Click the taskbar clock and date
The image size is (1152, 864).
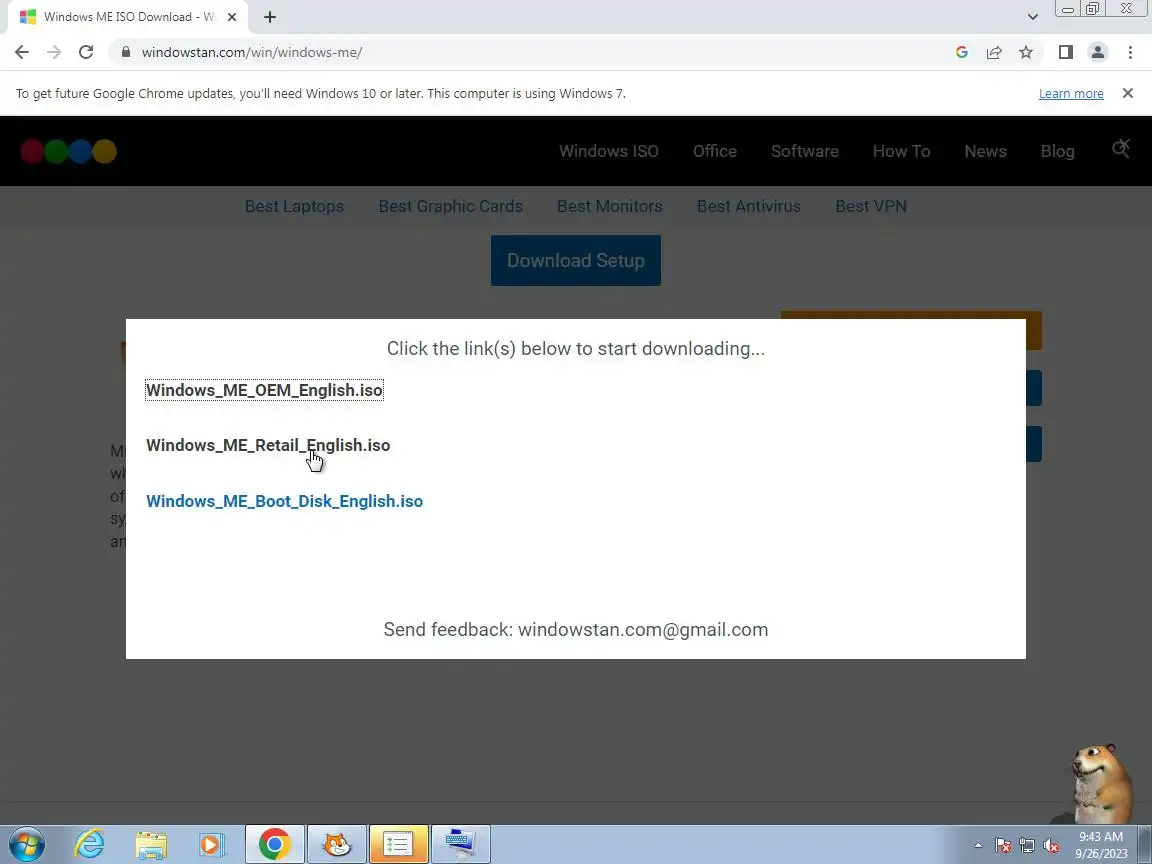pos(1101,845)
